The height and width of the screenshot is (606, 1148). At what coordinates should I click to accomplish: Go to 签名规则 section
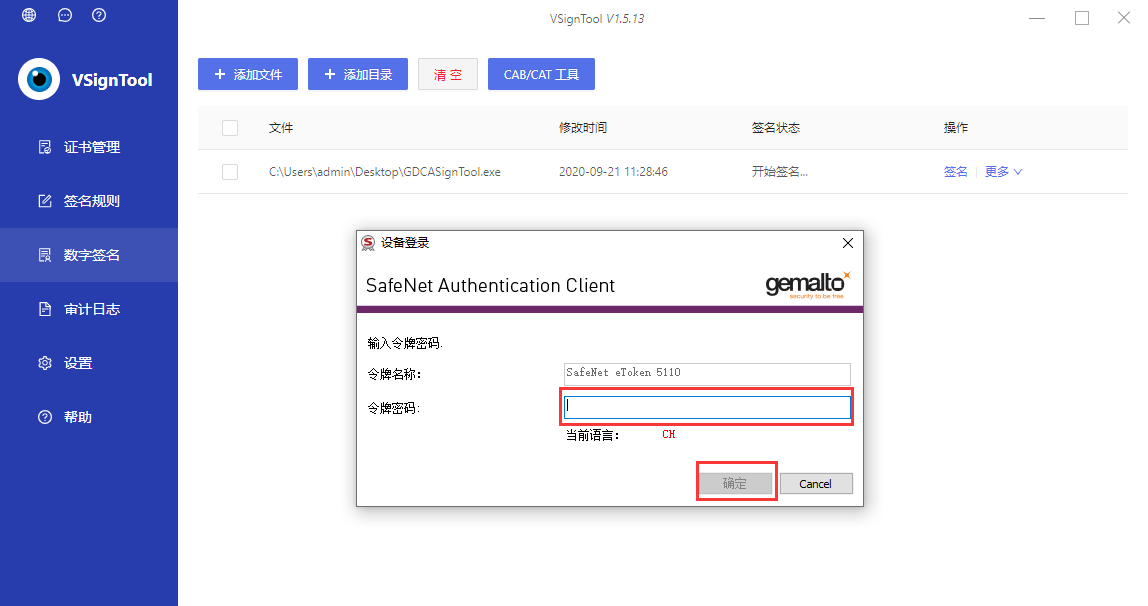tap(89, 201)
